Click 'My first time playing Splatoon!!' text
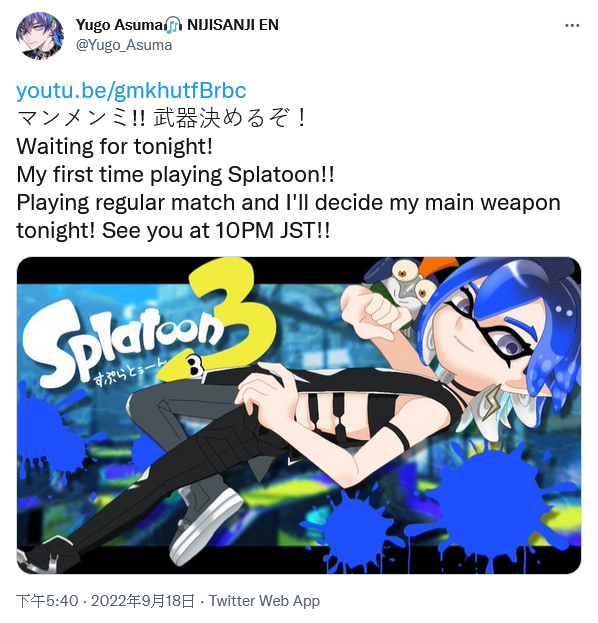Screen dimensions: 598x623 (175, 174)
